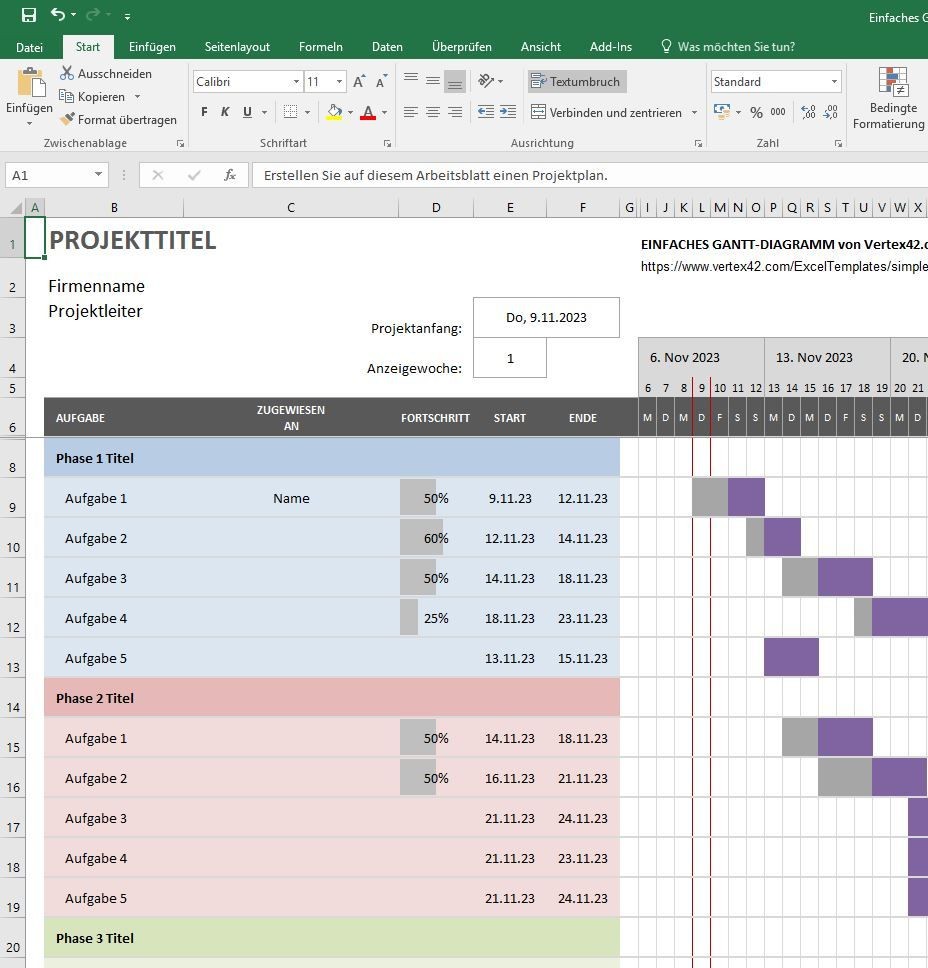
Task: Decrease font size with smaller A icon
Action: [382, 81]
